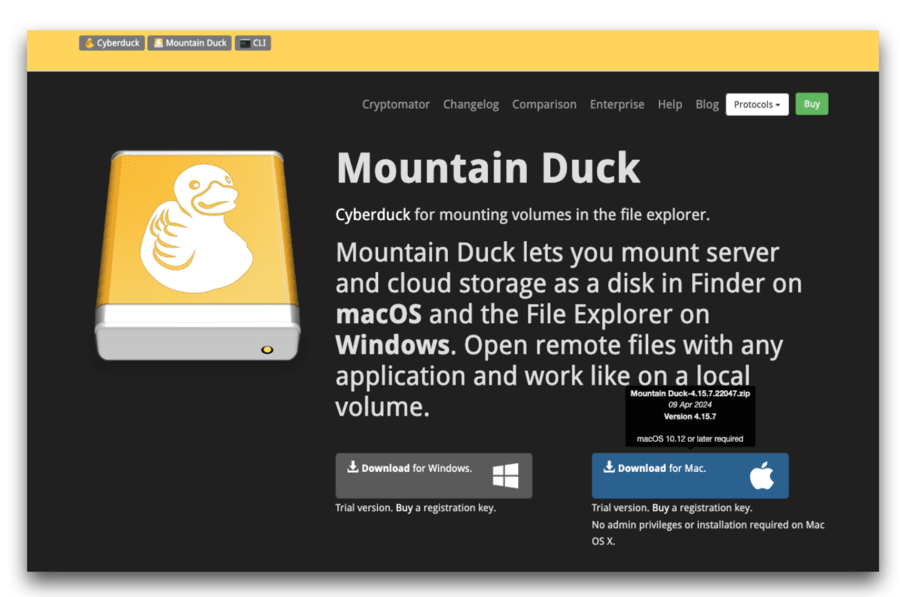Viewport: 900px width, 597px height.
Task: Click the green Buy button
Action: [x=811, y=104]
